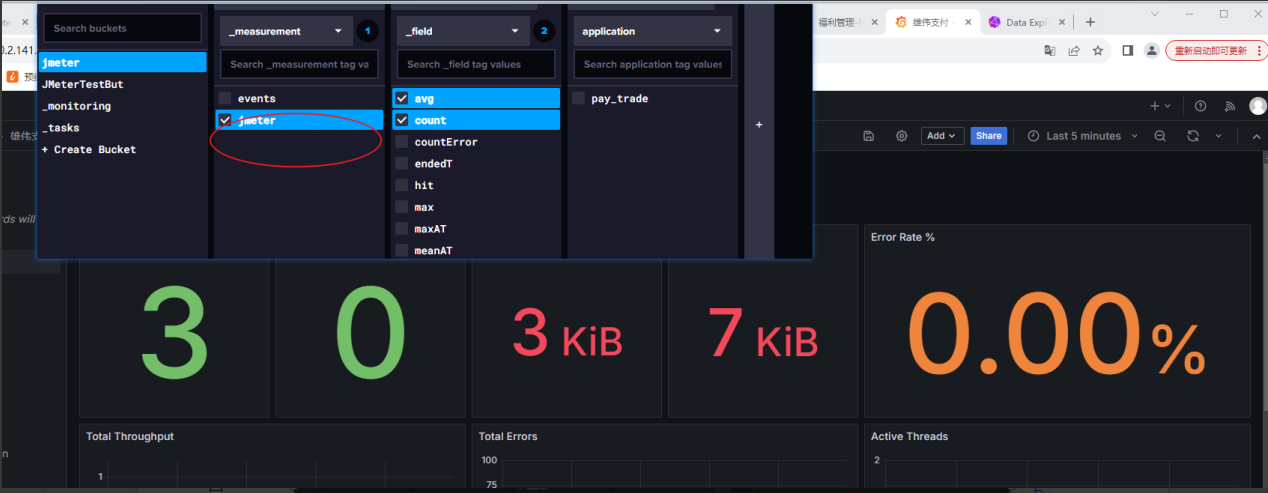Check the countError field checkbox
Viewport: 1268px width, 493px height.
click(401, 142)
